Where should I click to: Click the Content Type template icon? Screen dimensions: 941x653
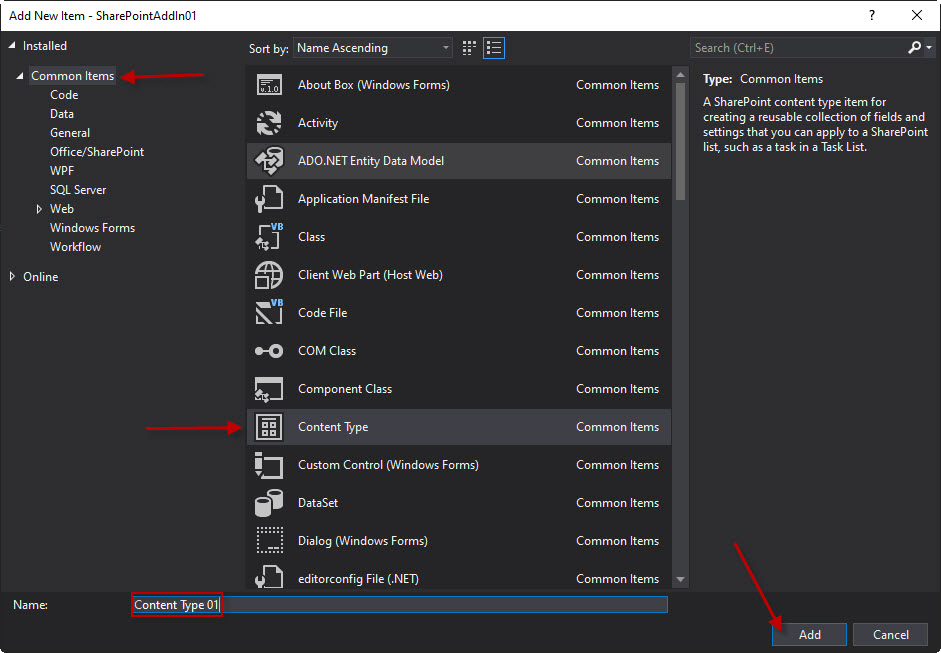click(269, 427)
